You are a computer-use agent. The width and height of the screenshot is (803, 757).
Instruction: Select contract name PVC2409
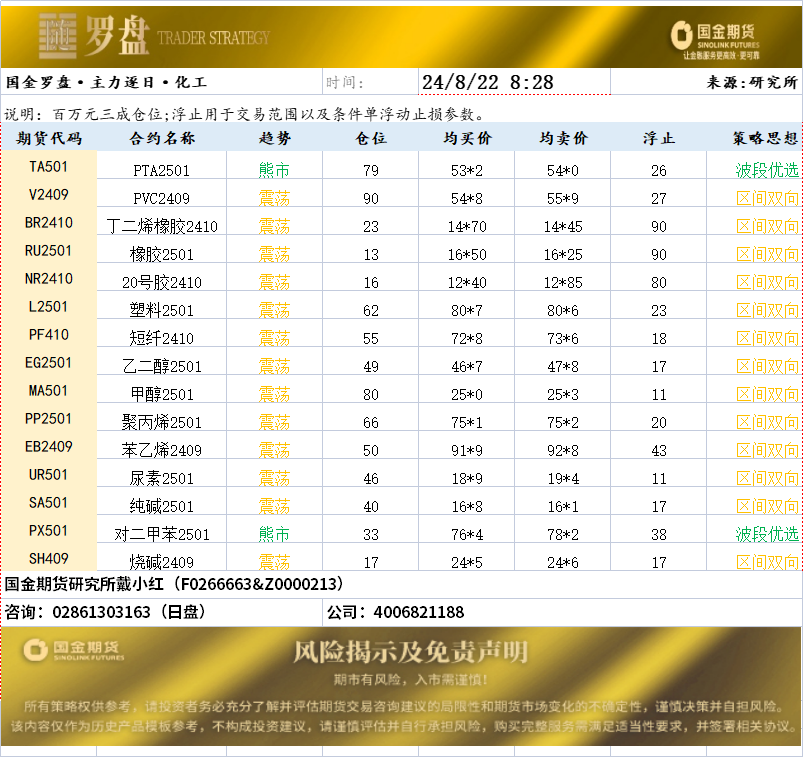[162, 199]
